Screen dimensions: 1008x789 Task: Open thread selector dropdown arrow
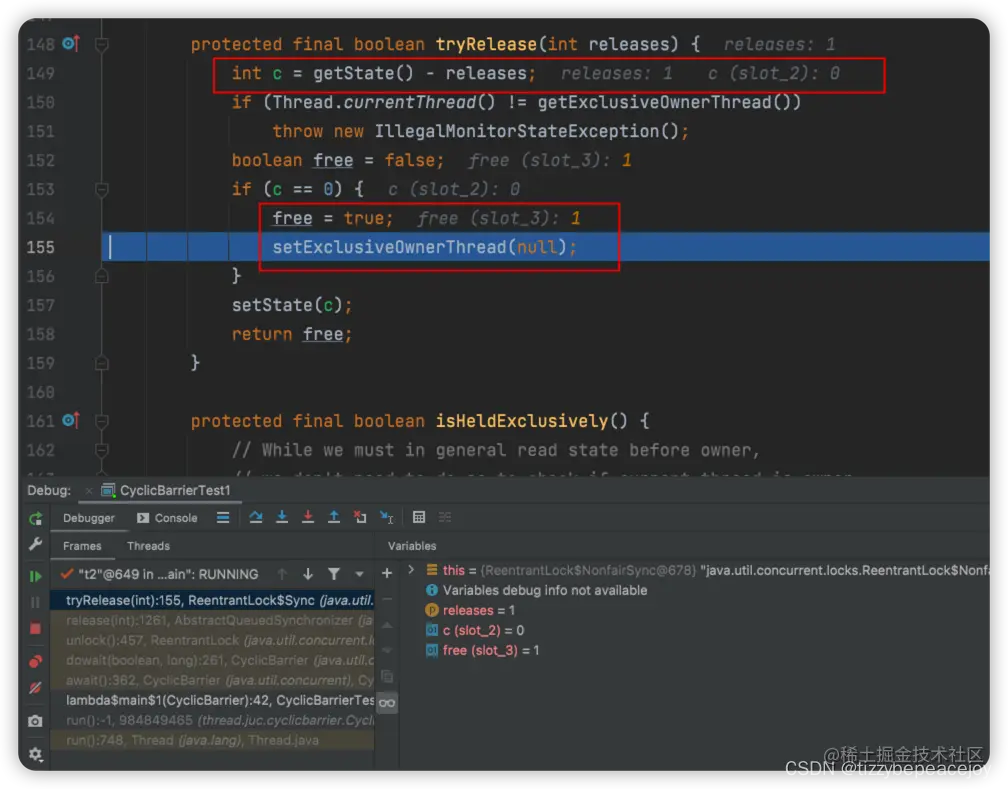359,574
